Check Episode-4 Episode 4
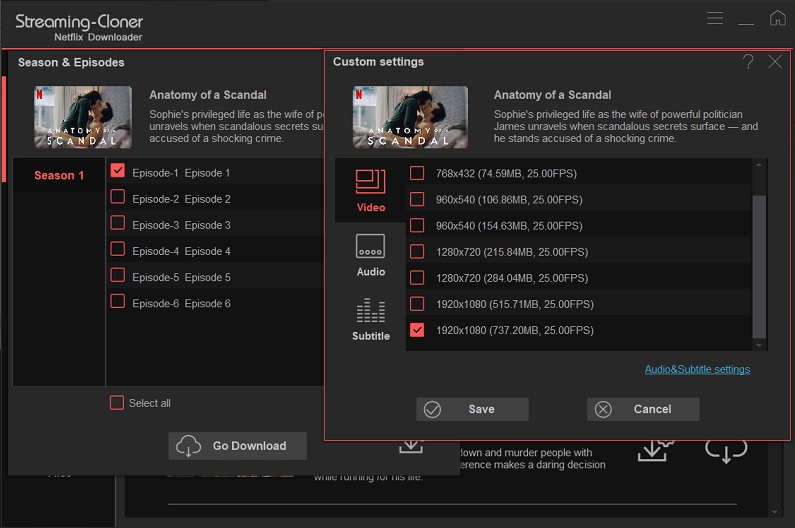 (118, 249)
